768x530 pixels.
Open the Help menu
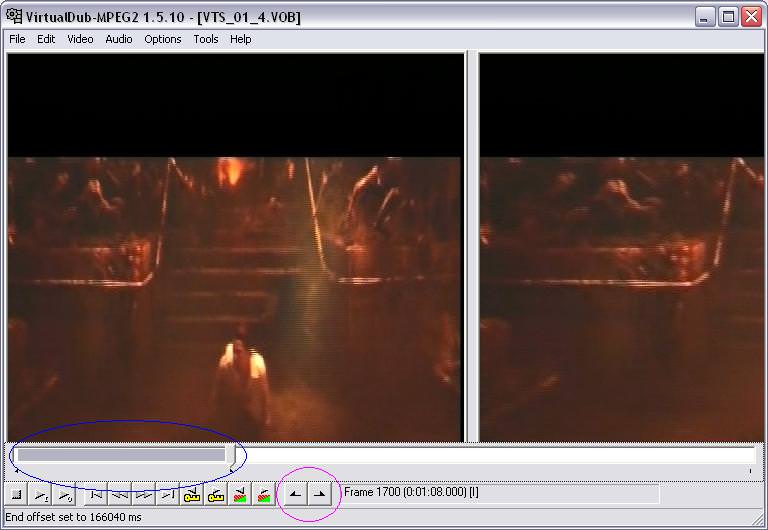(240, 39)
